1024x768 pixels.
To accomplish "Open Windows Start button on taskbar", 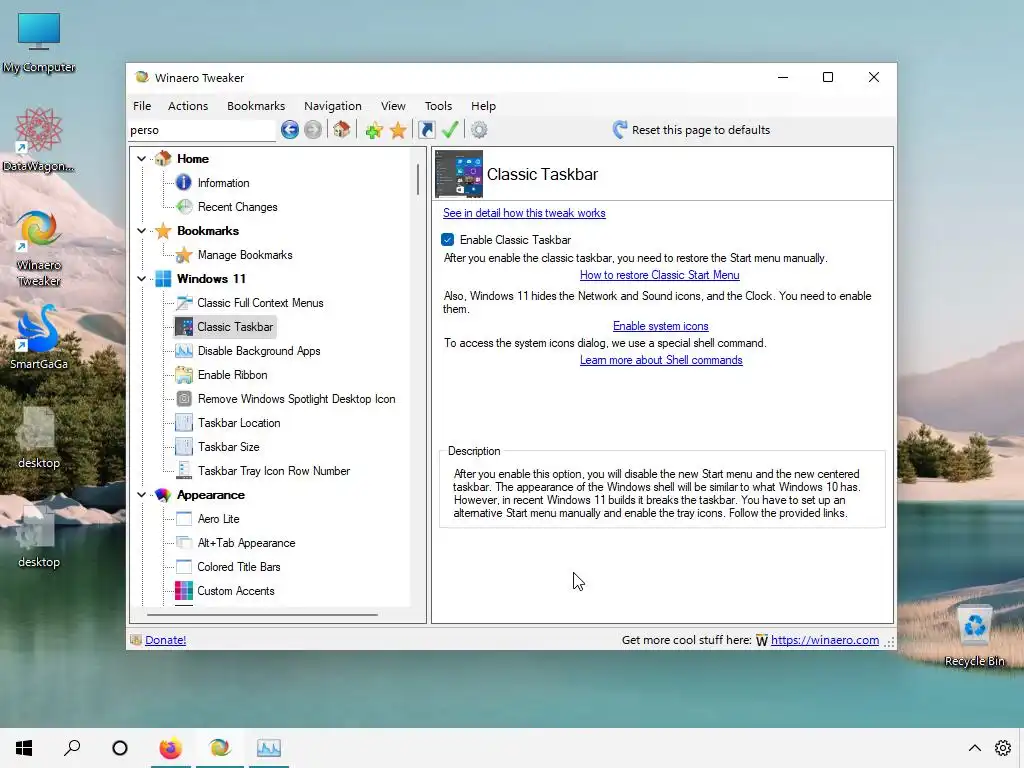I will click(24, 748).
